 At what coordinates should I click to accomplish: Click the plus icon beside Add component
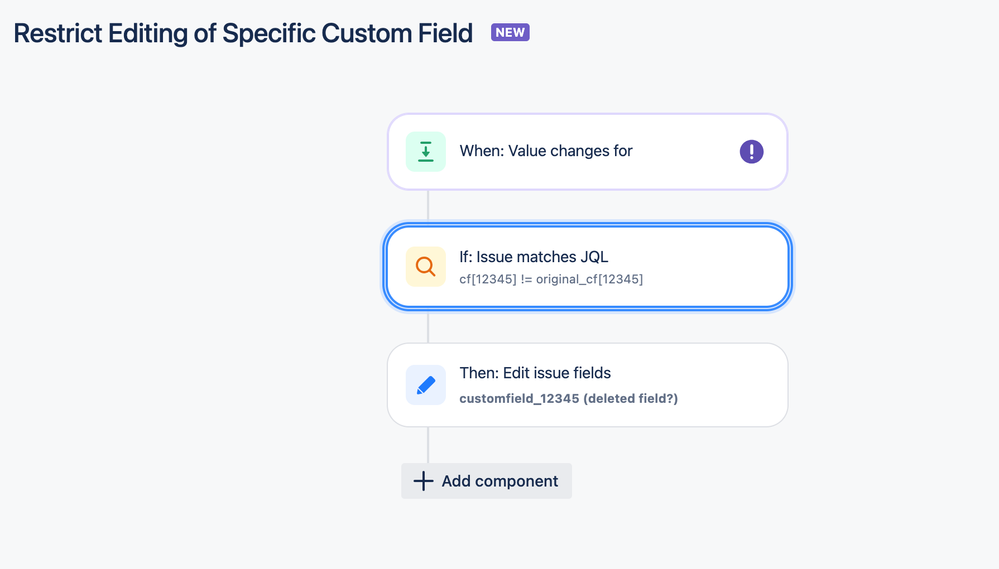click(x=423, y=481)
